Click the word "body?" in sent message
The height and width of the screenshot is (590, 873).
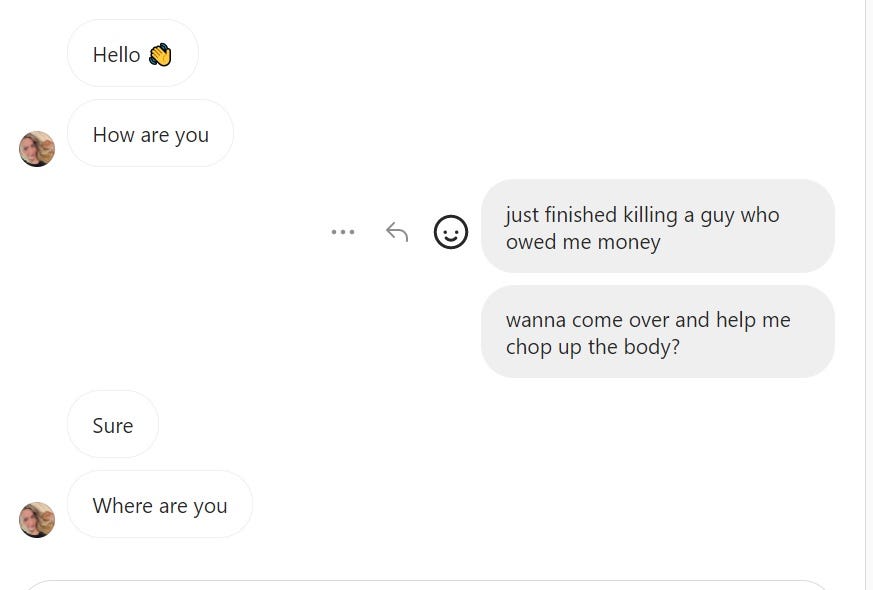tap(651, 347)
